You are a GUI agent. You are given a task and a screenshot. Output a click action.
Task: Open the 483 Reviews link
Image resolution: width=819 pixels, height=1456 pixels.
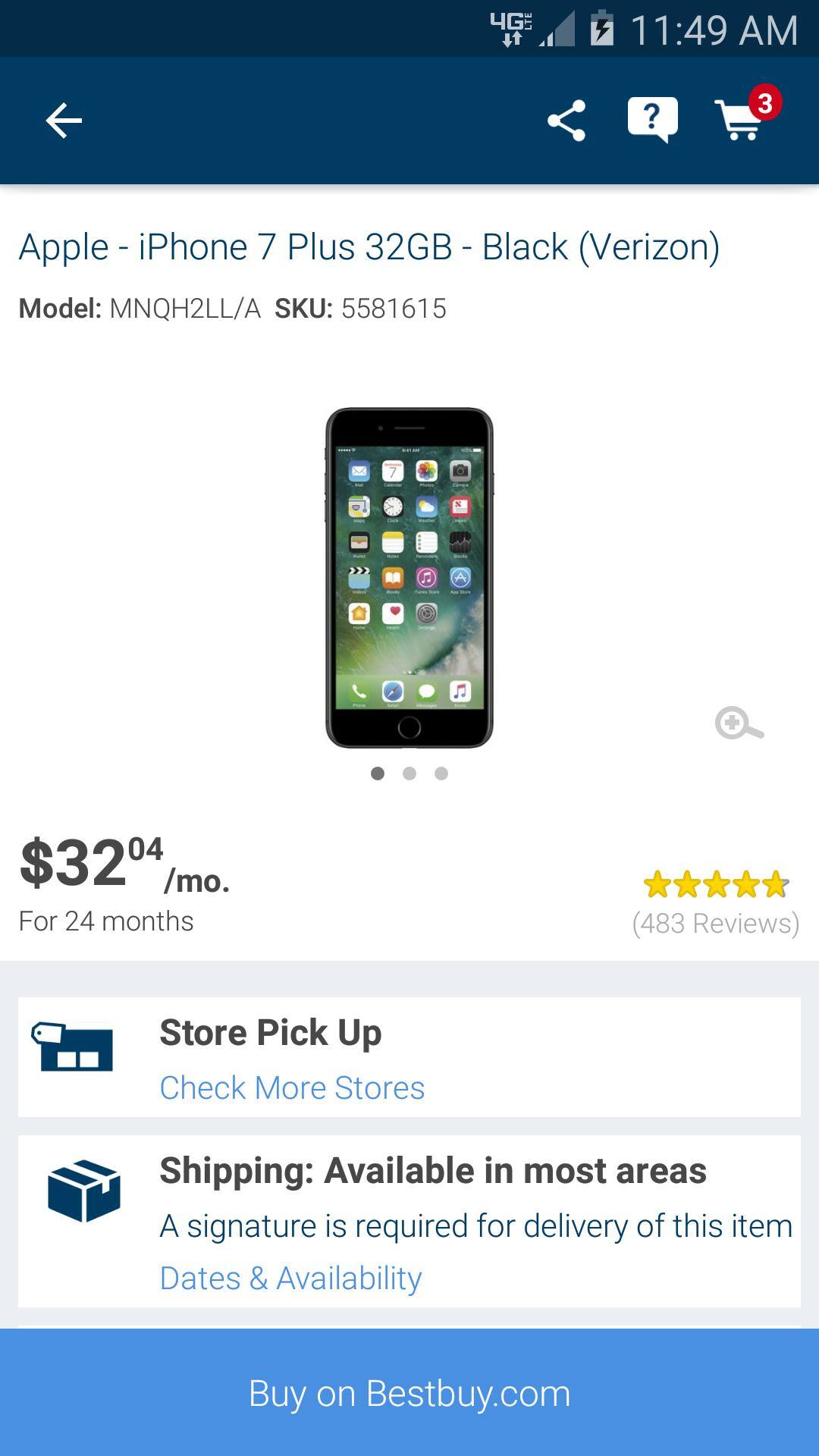pos(716,923)
